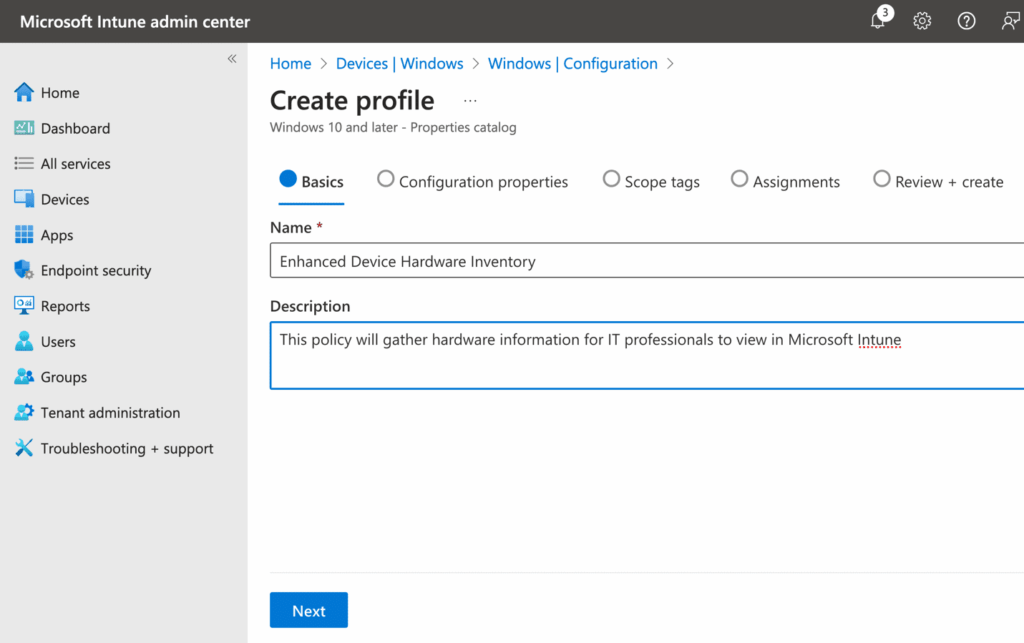This screenshot has height=643, width=1024.
Task: Collapse the navigation sidebar with the double chevron
Action: 231,58
